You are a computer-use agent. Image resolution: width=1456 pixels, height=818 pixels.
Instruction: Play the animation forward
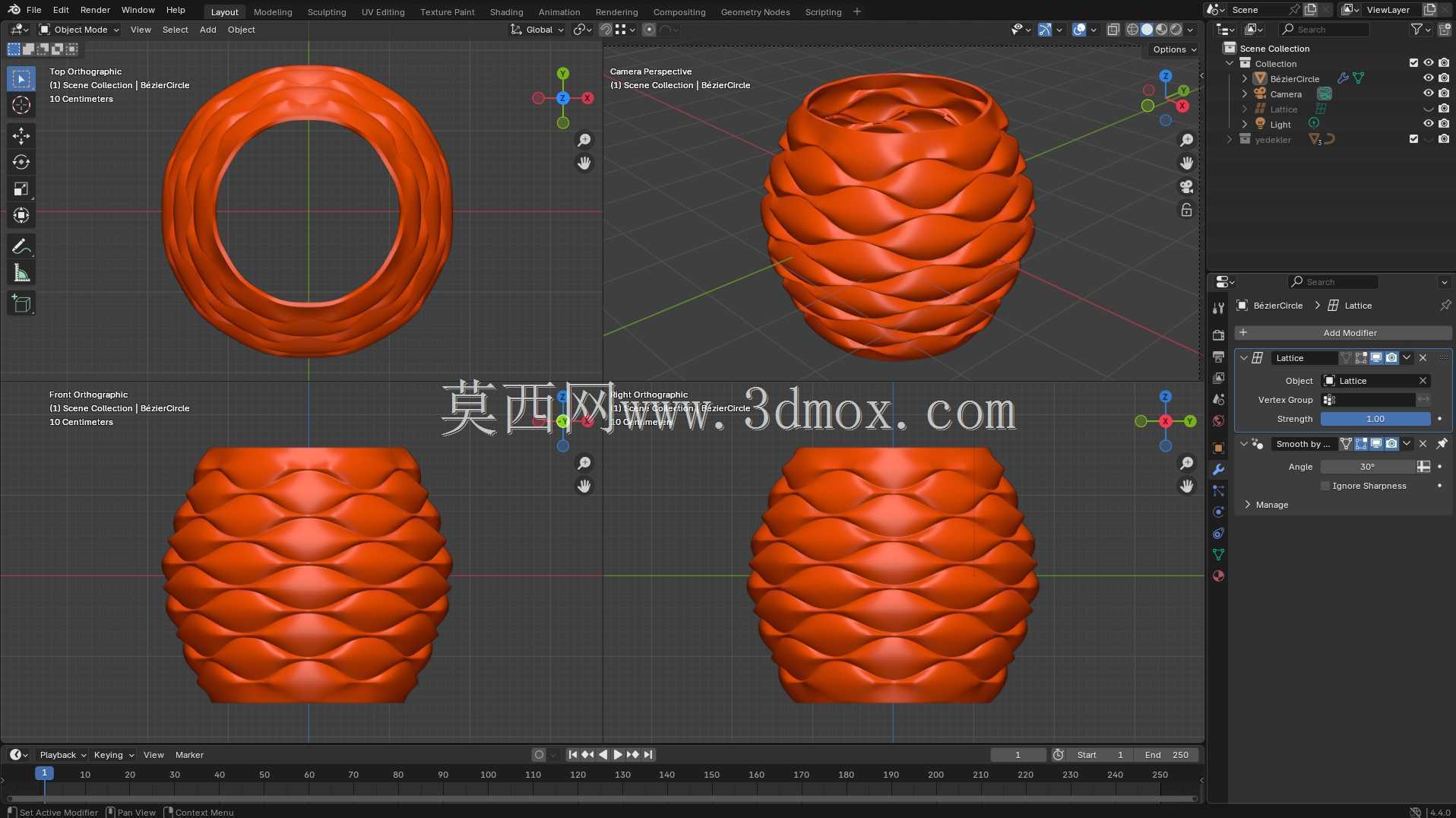618,755
